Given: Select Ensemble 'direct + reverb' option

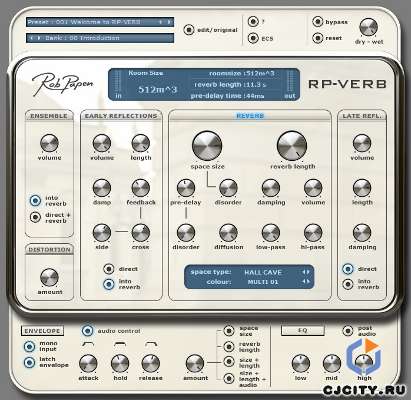Looking at the screenshot, I should [35, 217].
